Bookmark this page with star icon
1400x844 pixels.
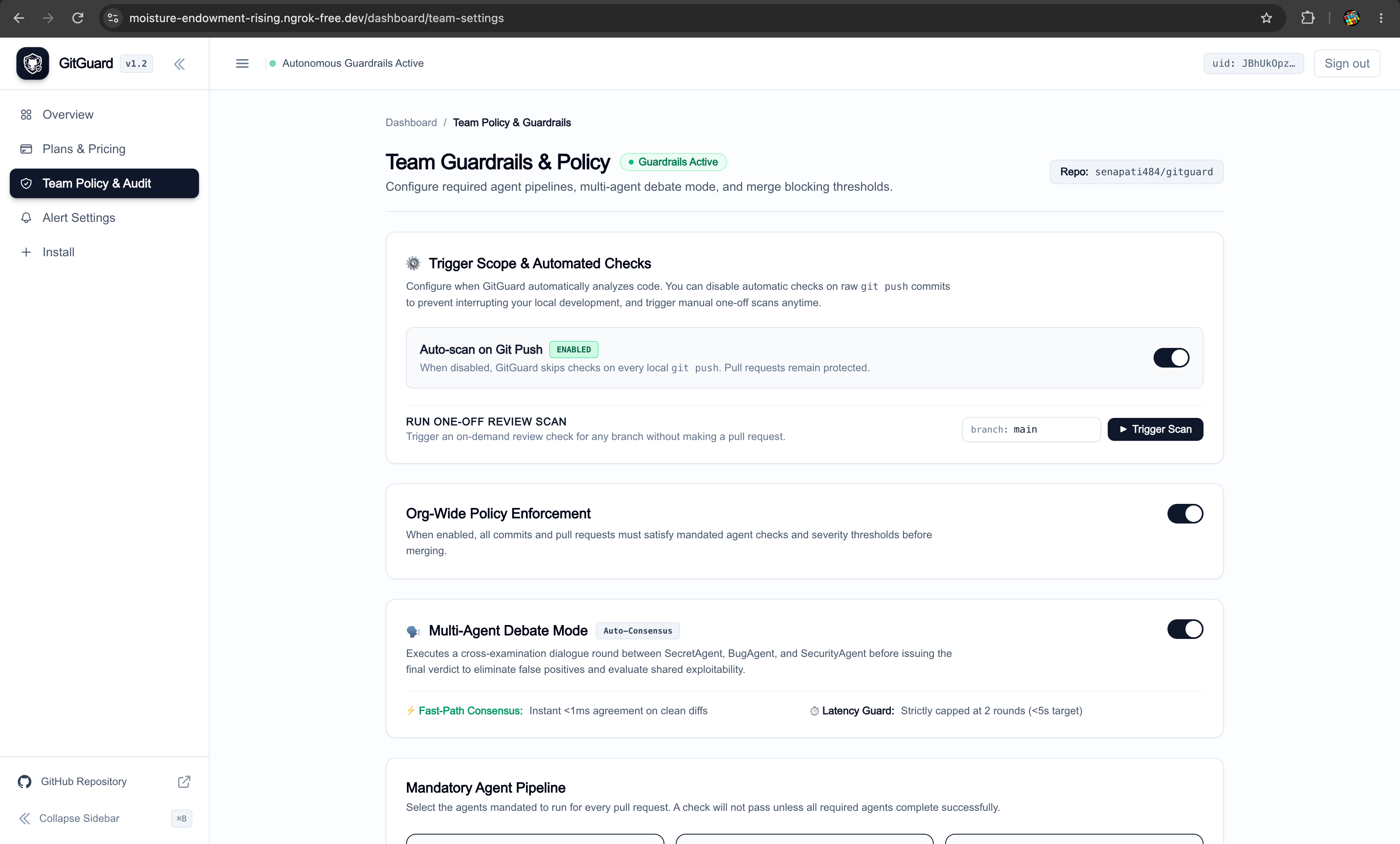[x=1267, y=18]
